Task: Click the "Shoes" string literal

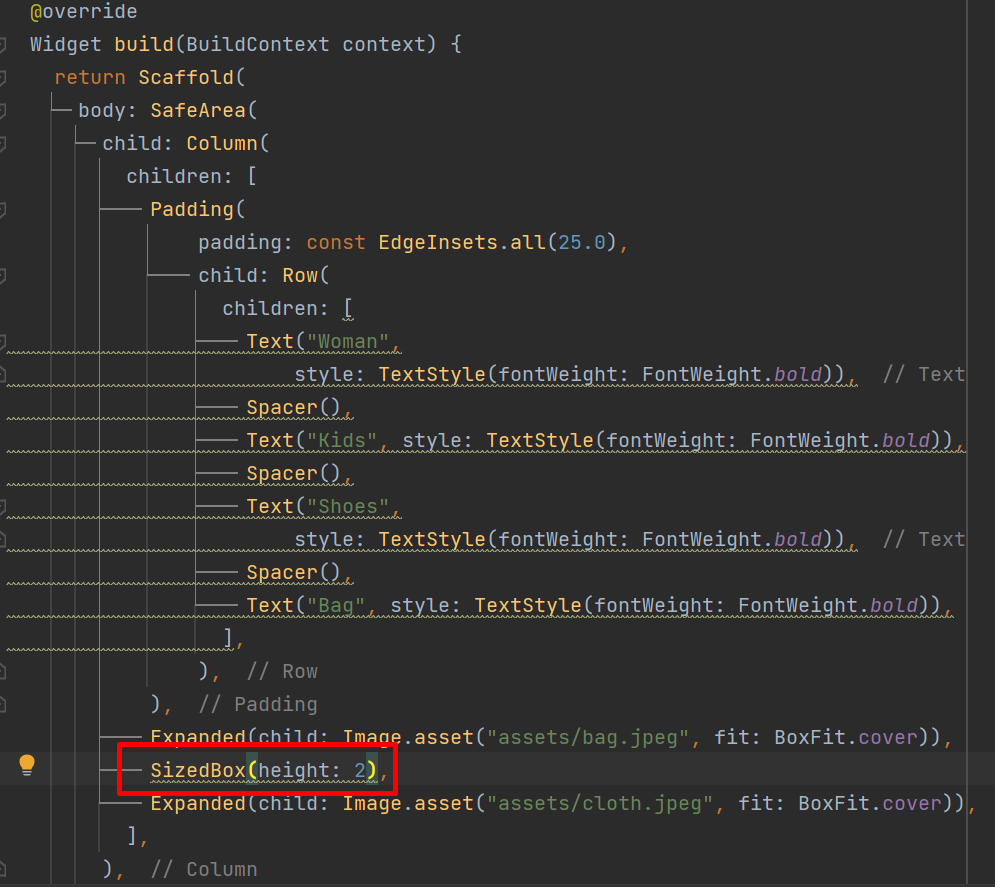Action: click(348, 506)
